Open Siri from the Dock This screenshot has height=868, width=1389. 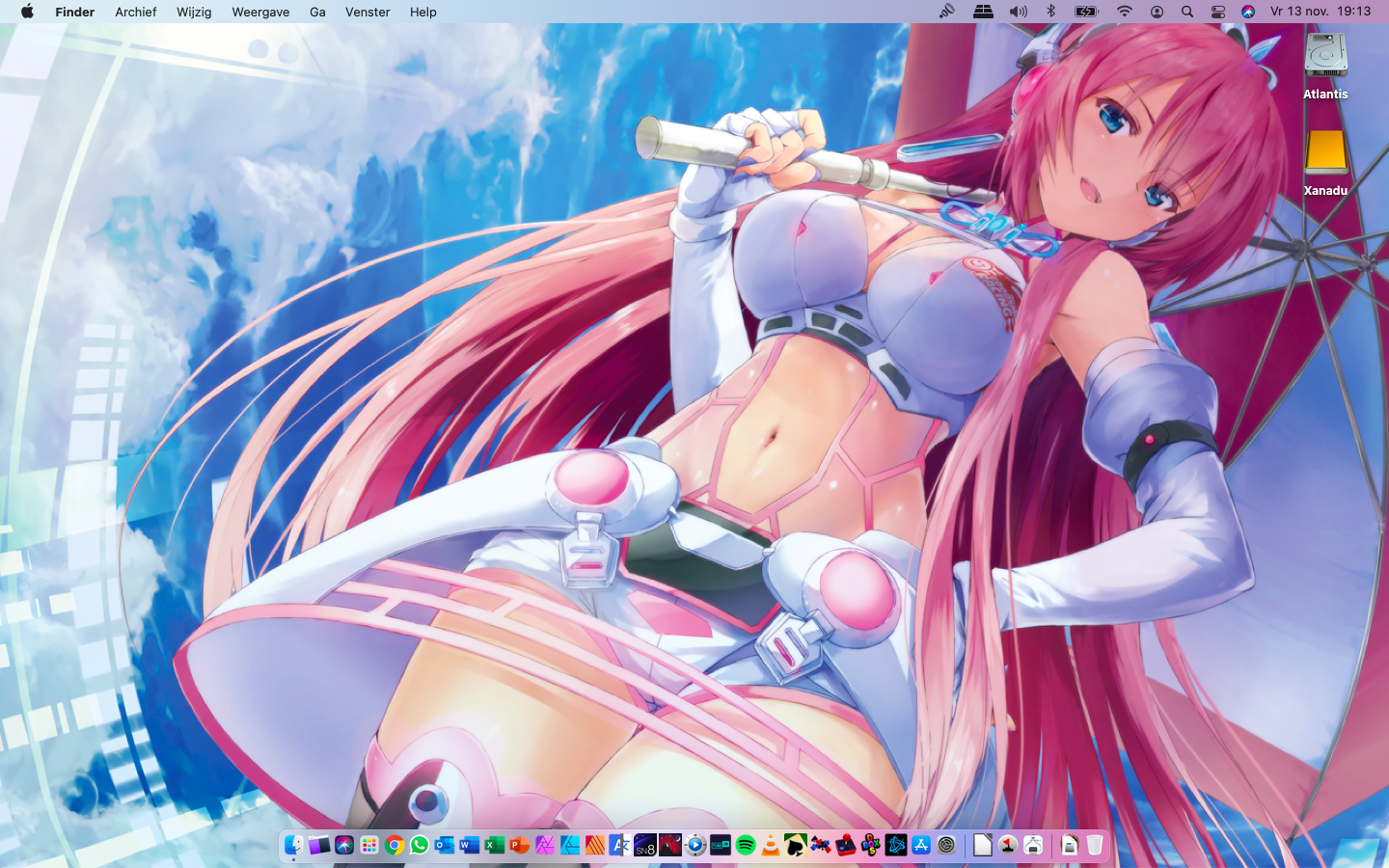(x=344, y=846)
